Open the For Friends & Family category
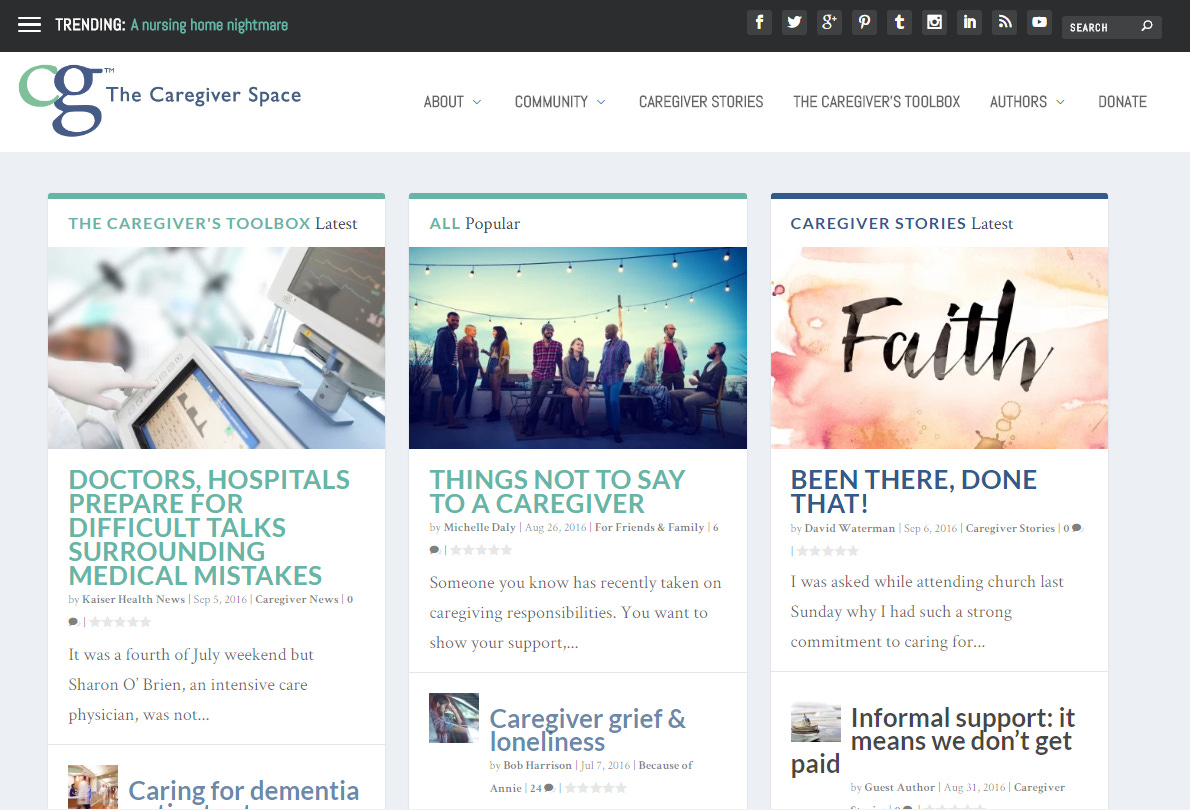The image size is (1190, 810). 650,527
